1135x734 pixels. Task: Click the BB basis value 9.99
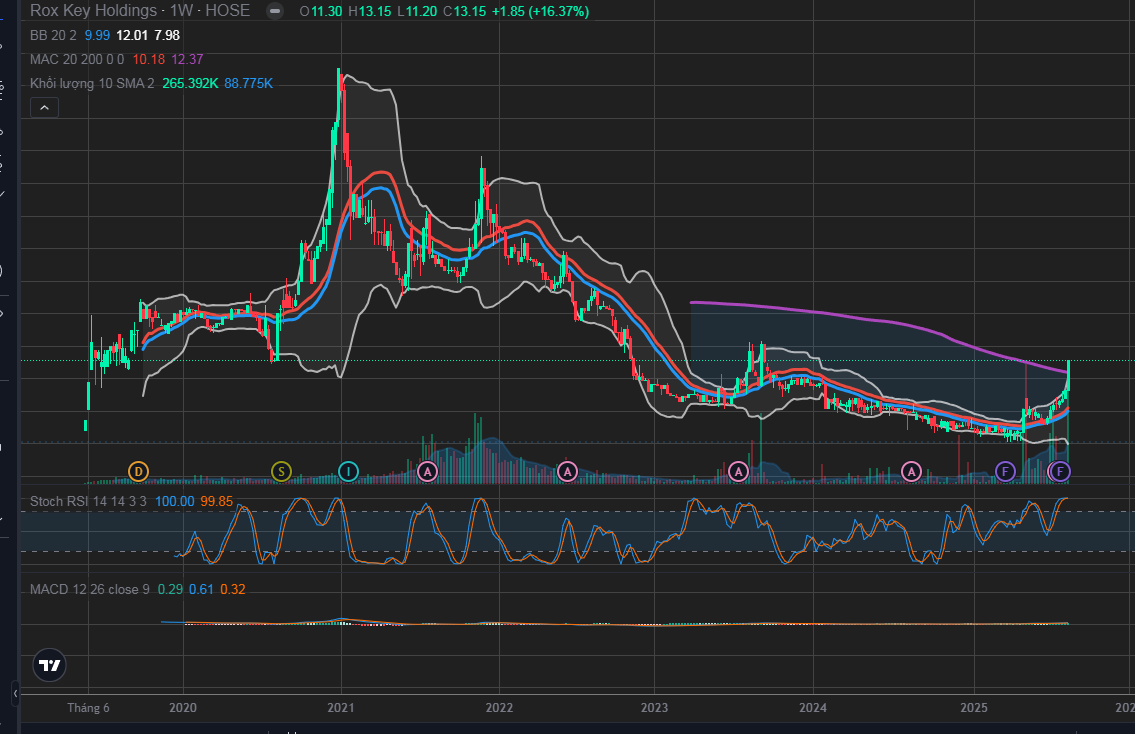(97, 35)
